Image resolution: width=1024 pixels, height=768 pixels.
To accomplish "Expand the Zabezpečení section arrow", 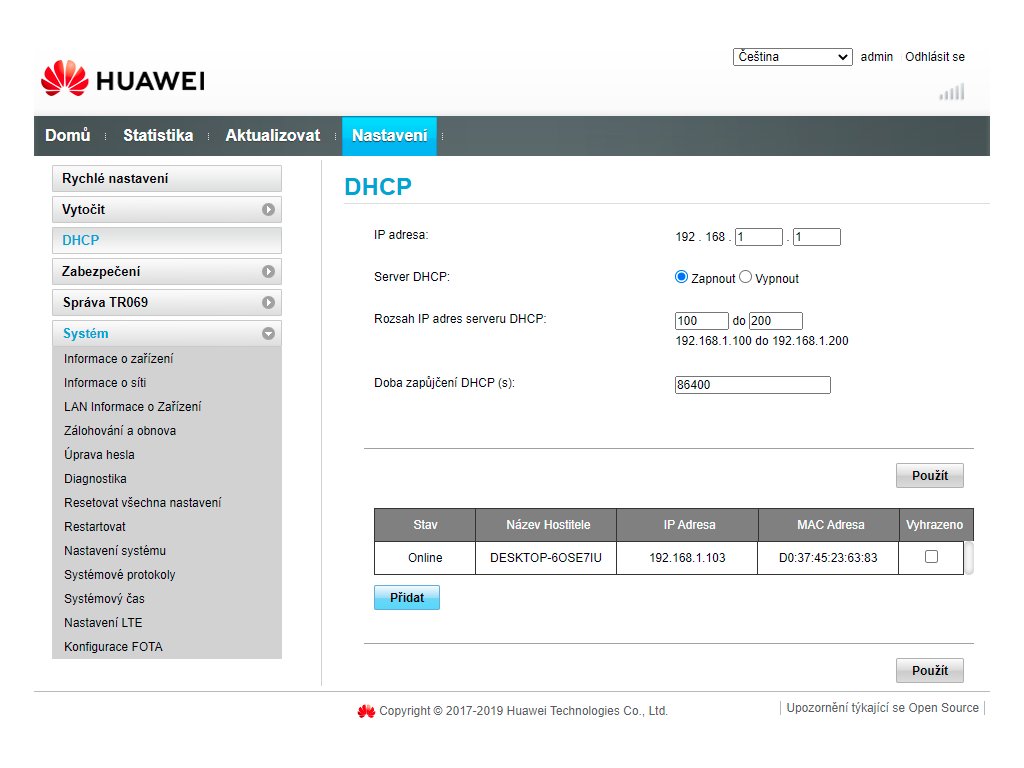I will point(268,271).
